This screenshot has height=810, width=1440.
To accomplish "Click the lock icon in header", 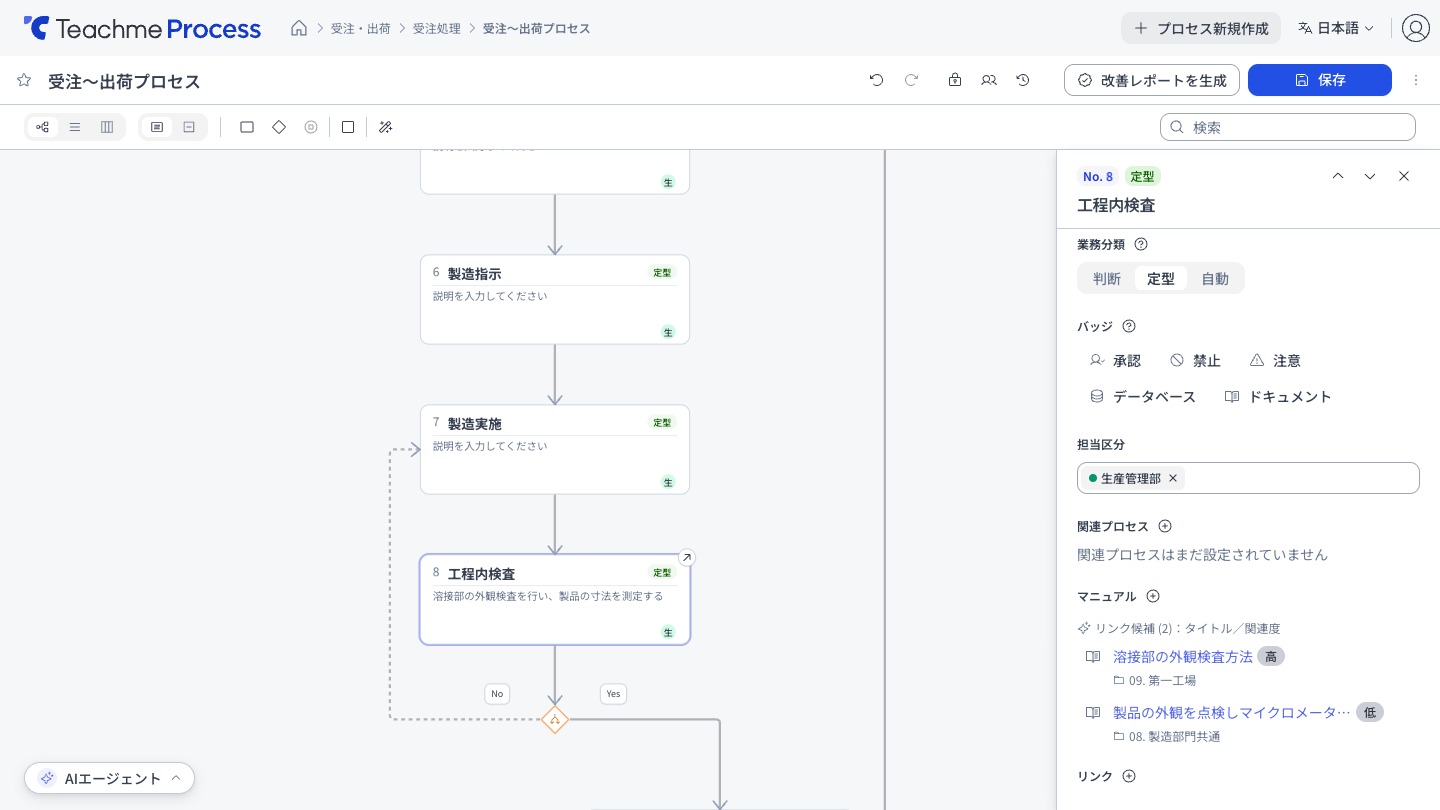I will pyautogui.click(x=955, y=80).
